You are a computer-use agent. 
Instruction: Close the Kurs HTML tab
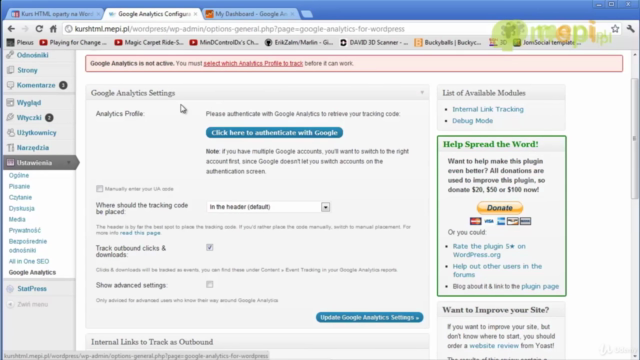tap(98, 14)
